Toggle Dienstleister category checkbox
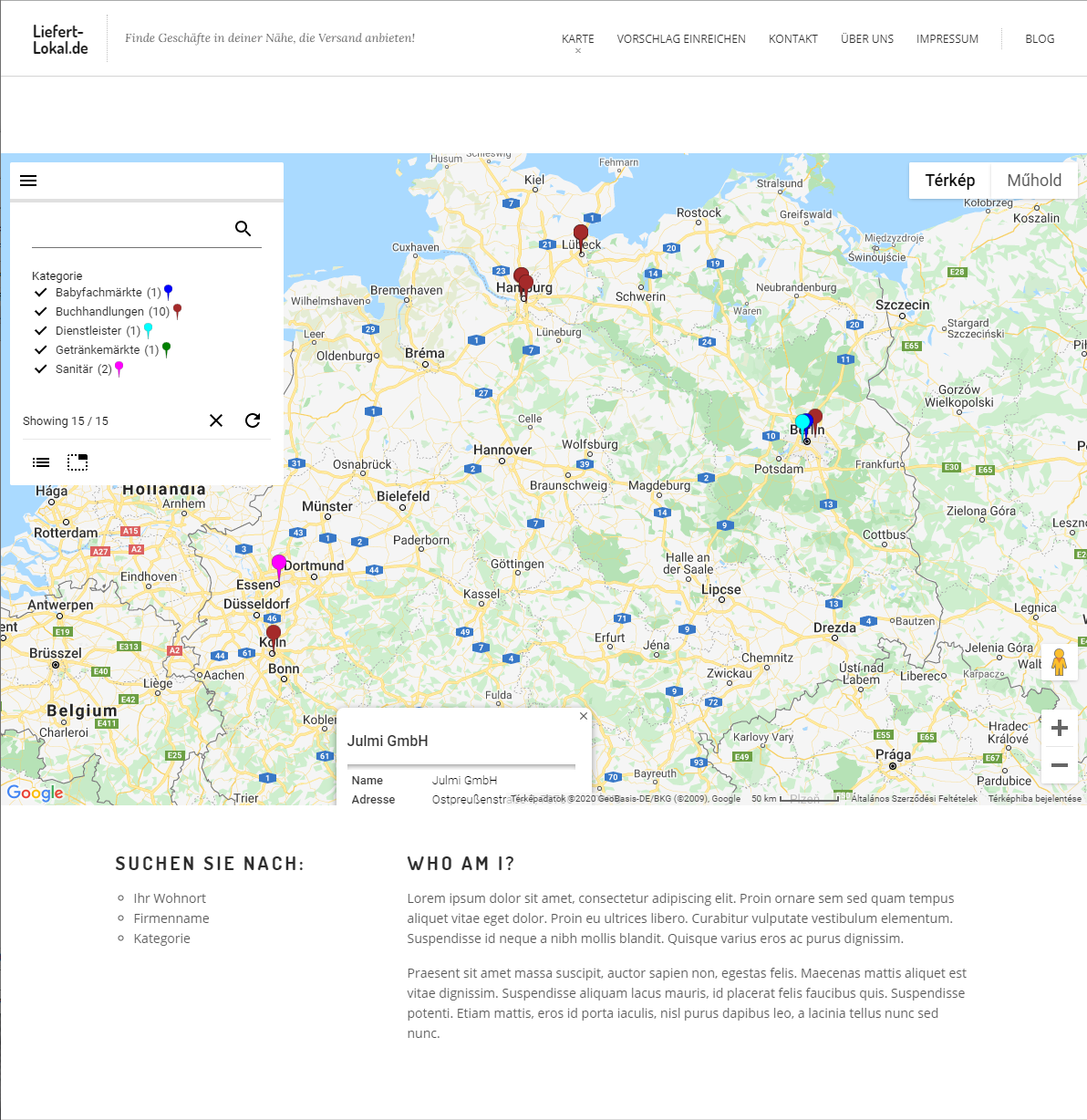The width and height of the screenshot is (1087, 1120). (x=40, y=330)
